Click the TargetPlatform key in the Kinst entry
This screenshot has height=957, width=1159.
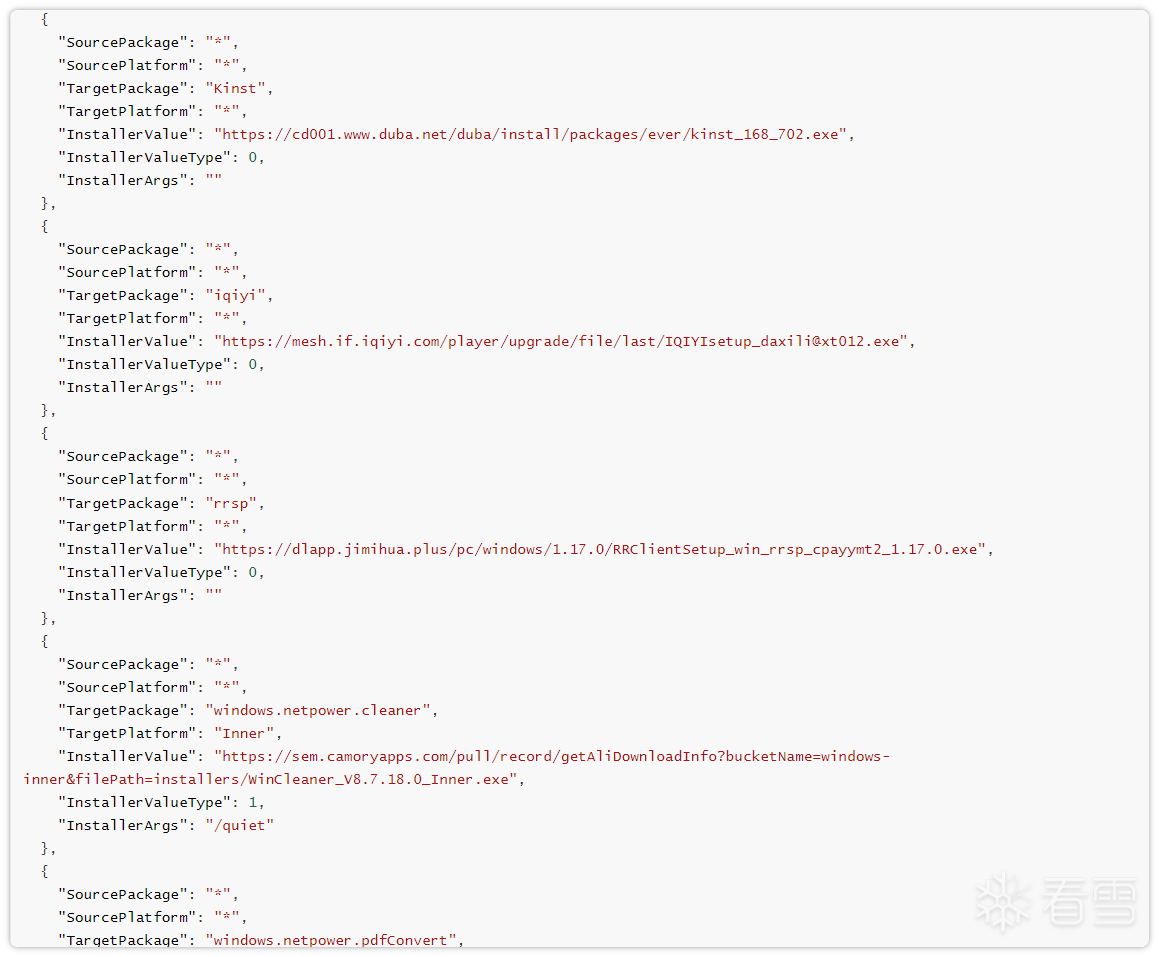(x=127, y=111)
